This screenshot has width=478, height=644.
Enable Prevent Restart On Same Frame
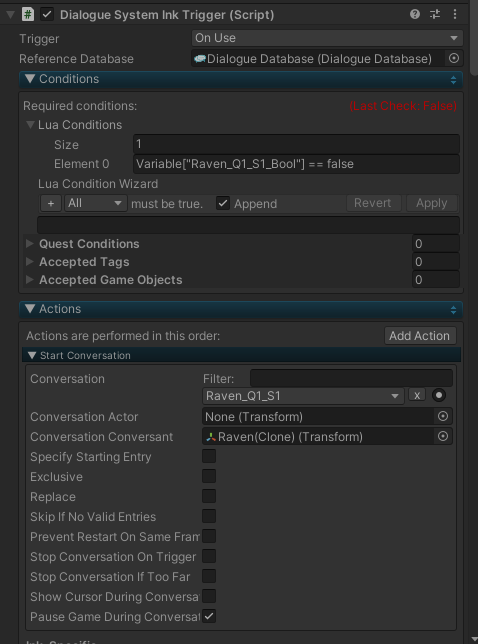209,536
